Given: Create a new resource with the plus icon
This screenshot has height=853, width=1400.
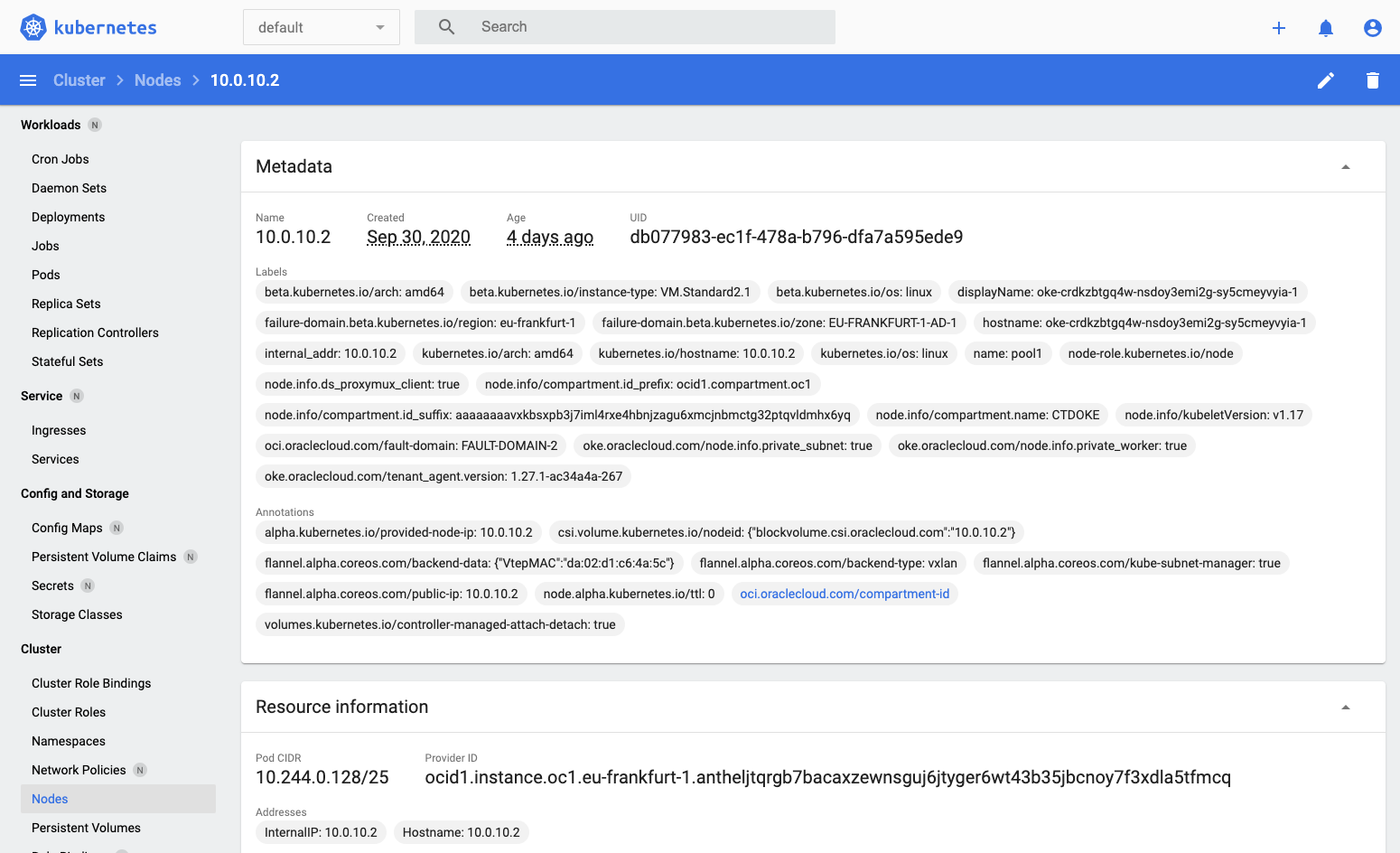Looking at the screenshot, I should point(1279,28).
